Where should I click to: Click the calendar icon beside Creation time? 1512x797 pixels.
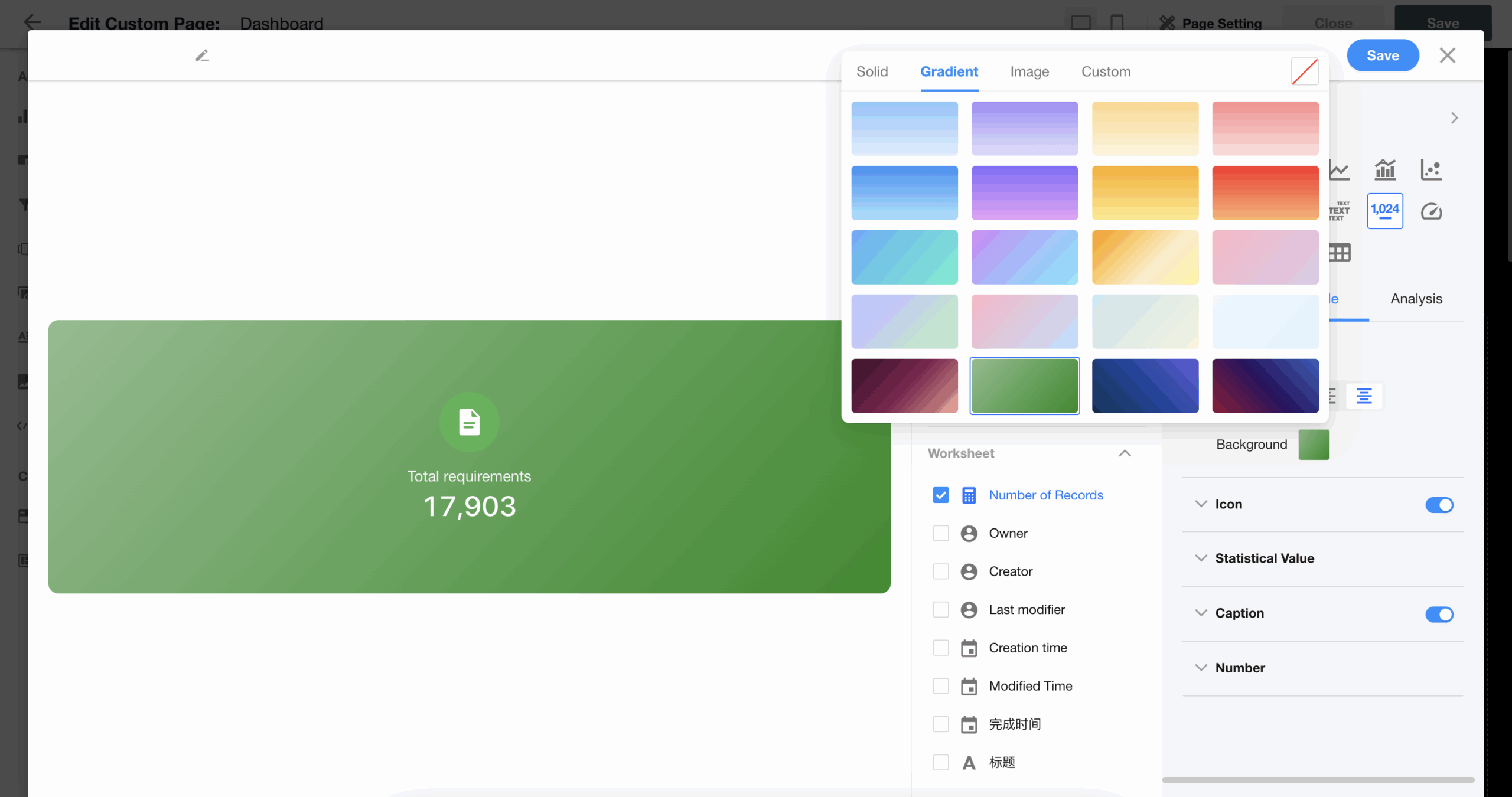click(x=969, y=648)
